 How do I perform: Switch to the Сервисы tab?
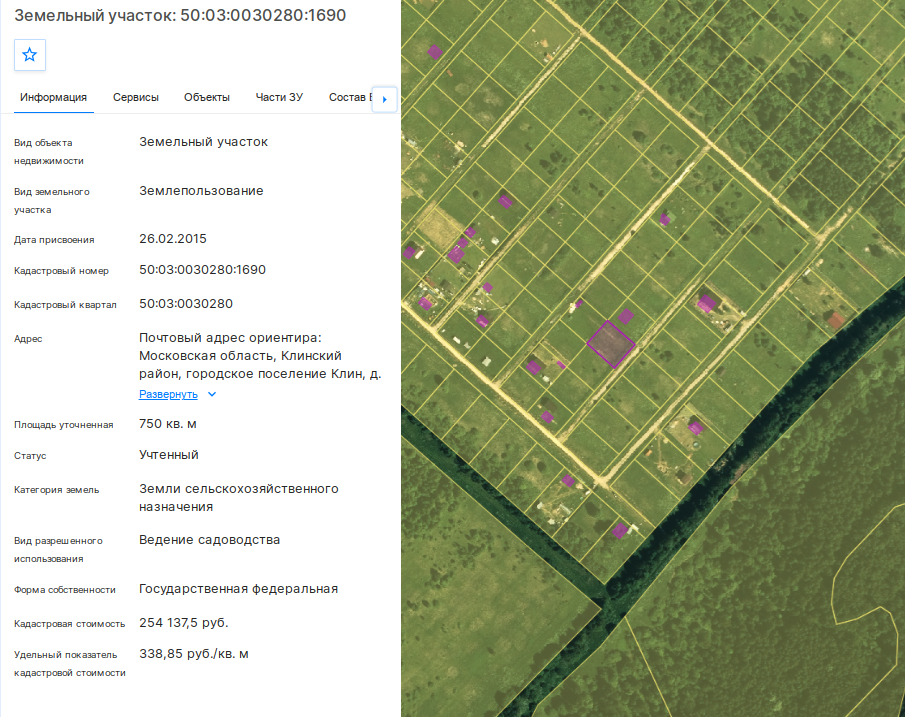[136, 98]
